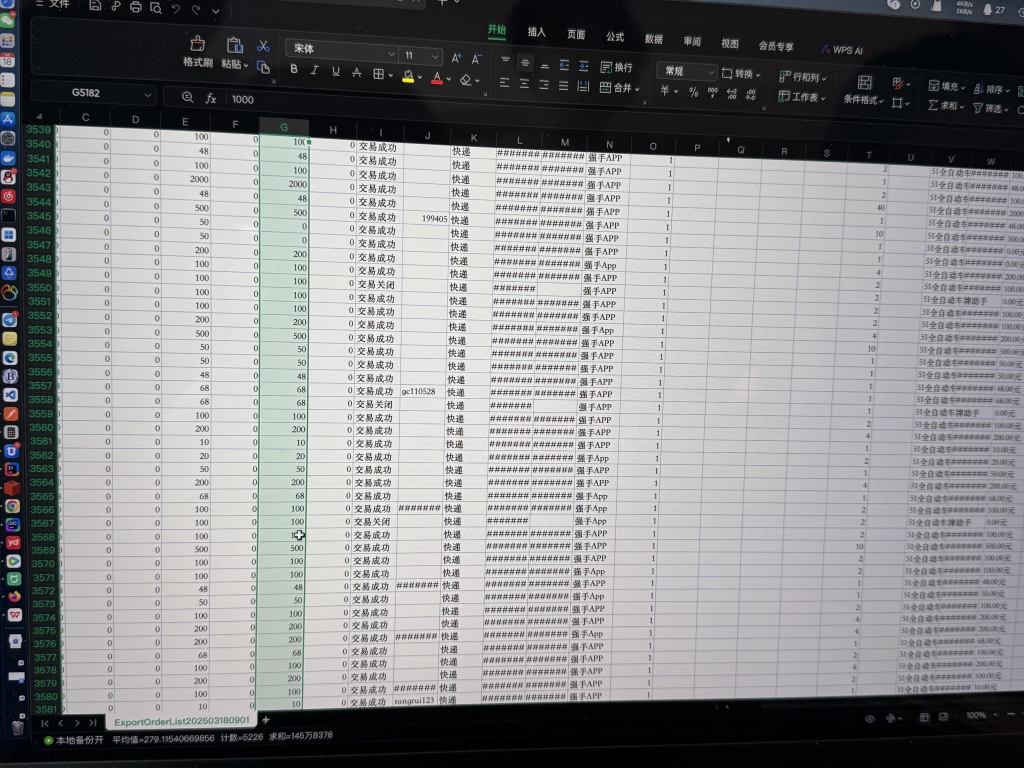Click the strikethrough text icon
Viewport: 1024px width, 768px height.
click(357, 72)
